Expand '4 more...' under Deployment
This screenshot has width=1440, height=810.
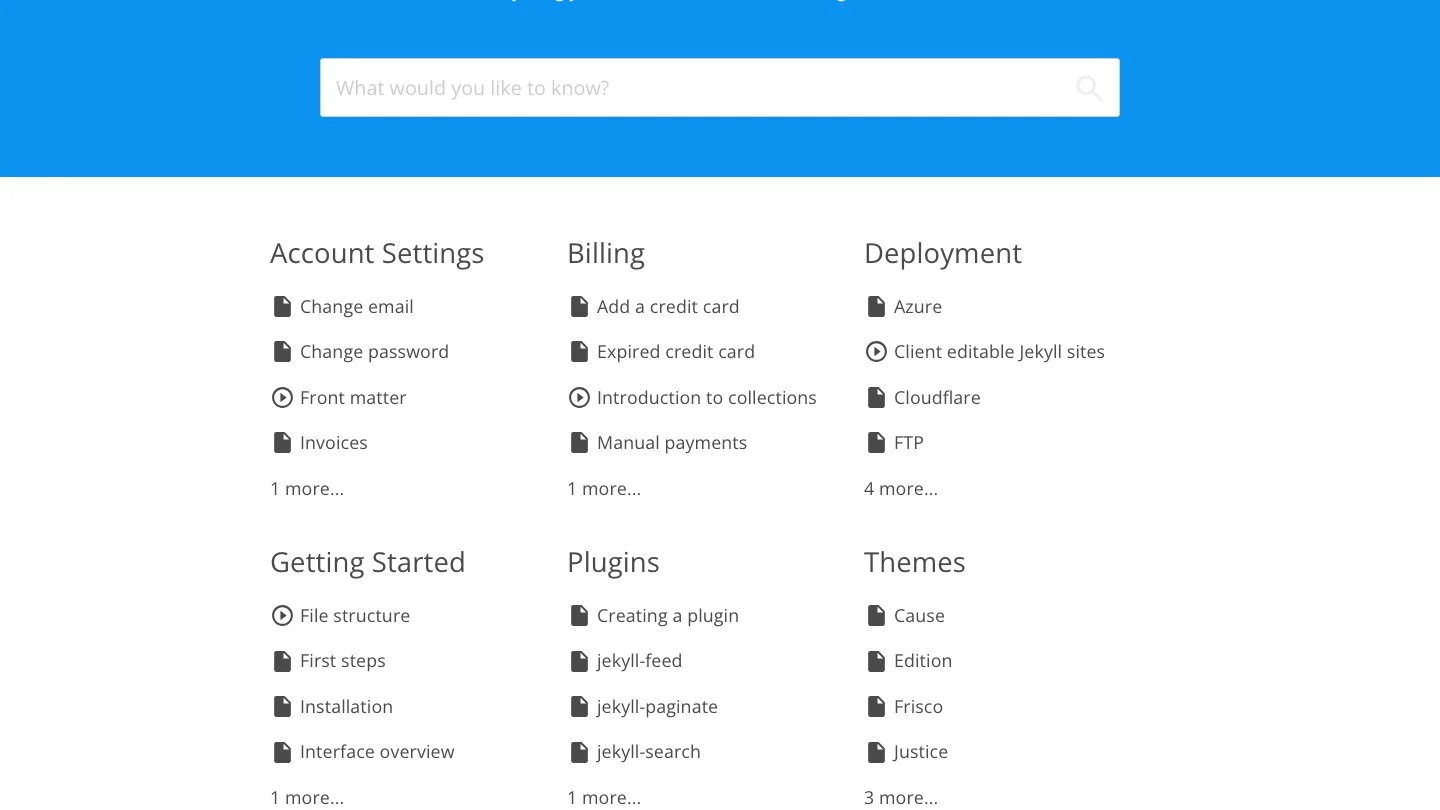point(901,489)
